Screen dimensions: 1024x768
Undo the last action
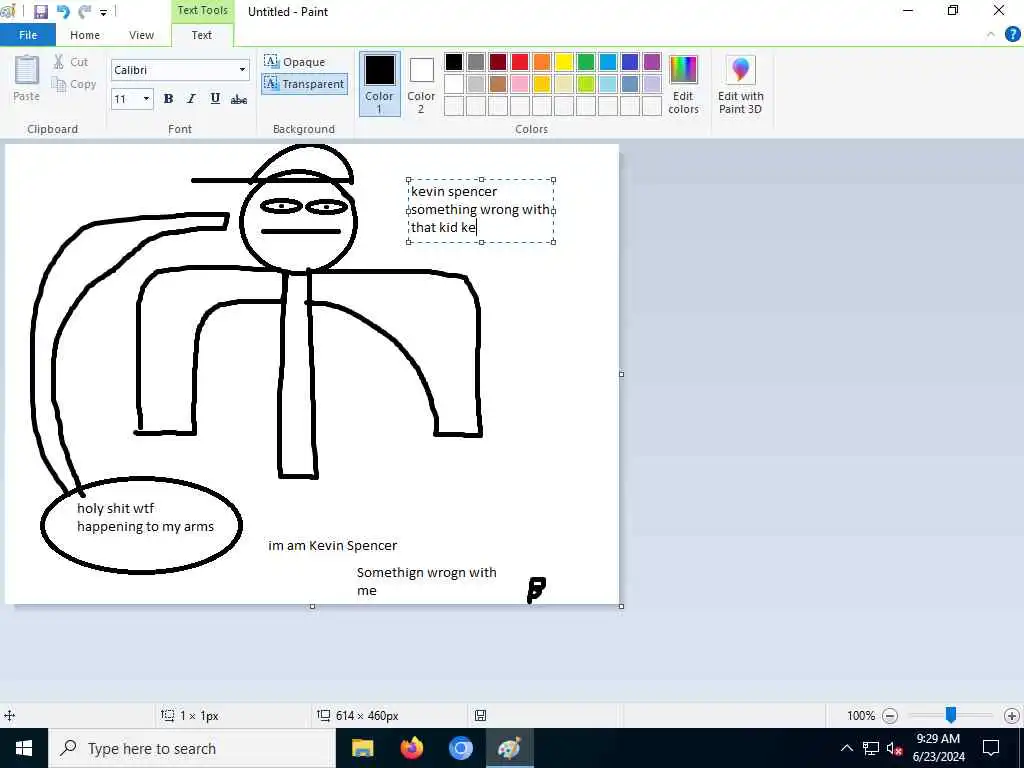tap(63, 12)
